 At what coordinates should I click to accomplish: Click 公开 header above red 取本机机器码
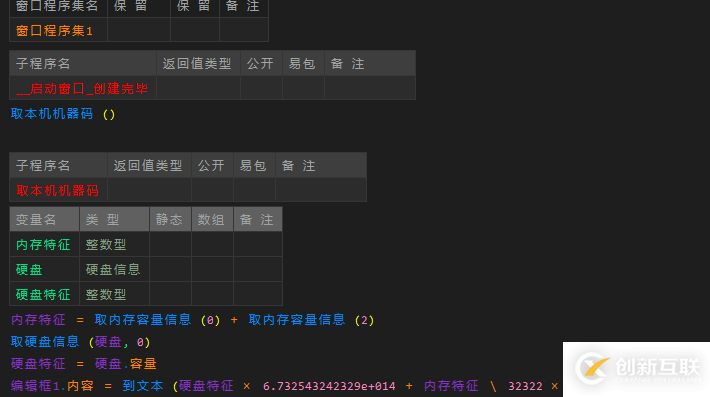click(211, 166)
